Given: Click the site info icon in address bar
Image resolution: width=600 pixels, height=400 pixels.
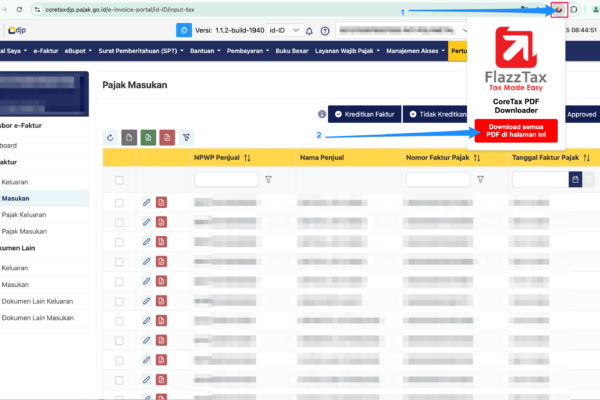Looking at the screenshot, I should click(37, 10).
